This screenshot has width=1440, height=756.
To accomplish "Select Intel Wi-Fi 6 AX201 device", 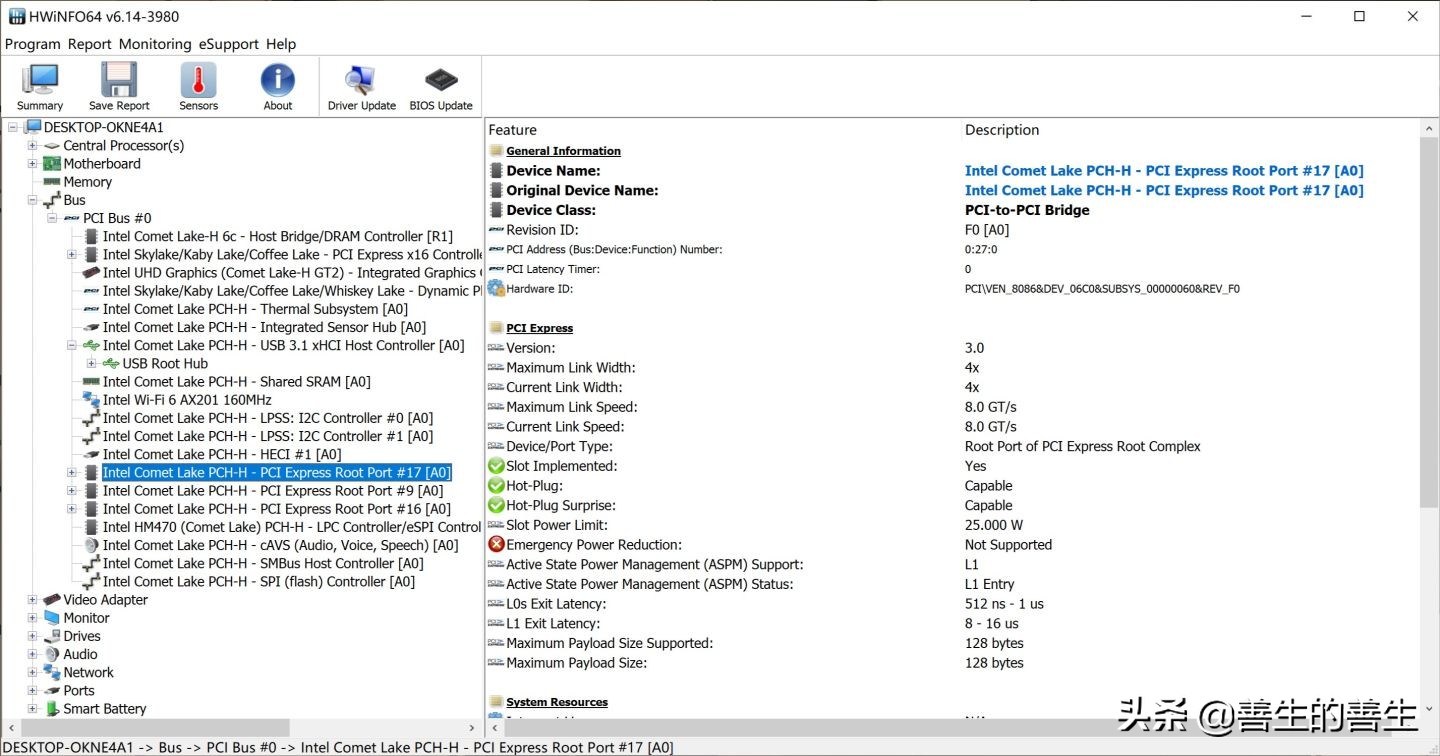I will point(186,400).
